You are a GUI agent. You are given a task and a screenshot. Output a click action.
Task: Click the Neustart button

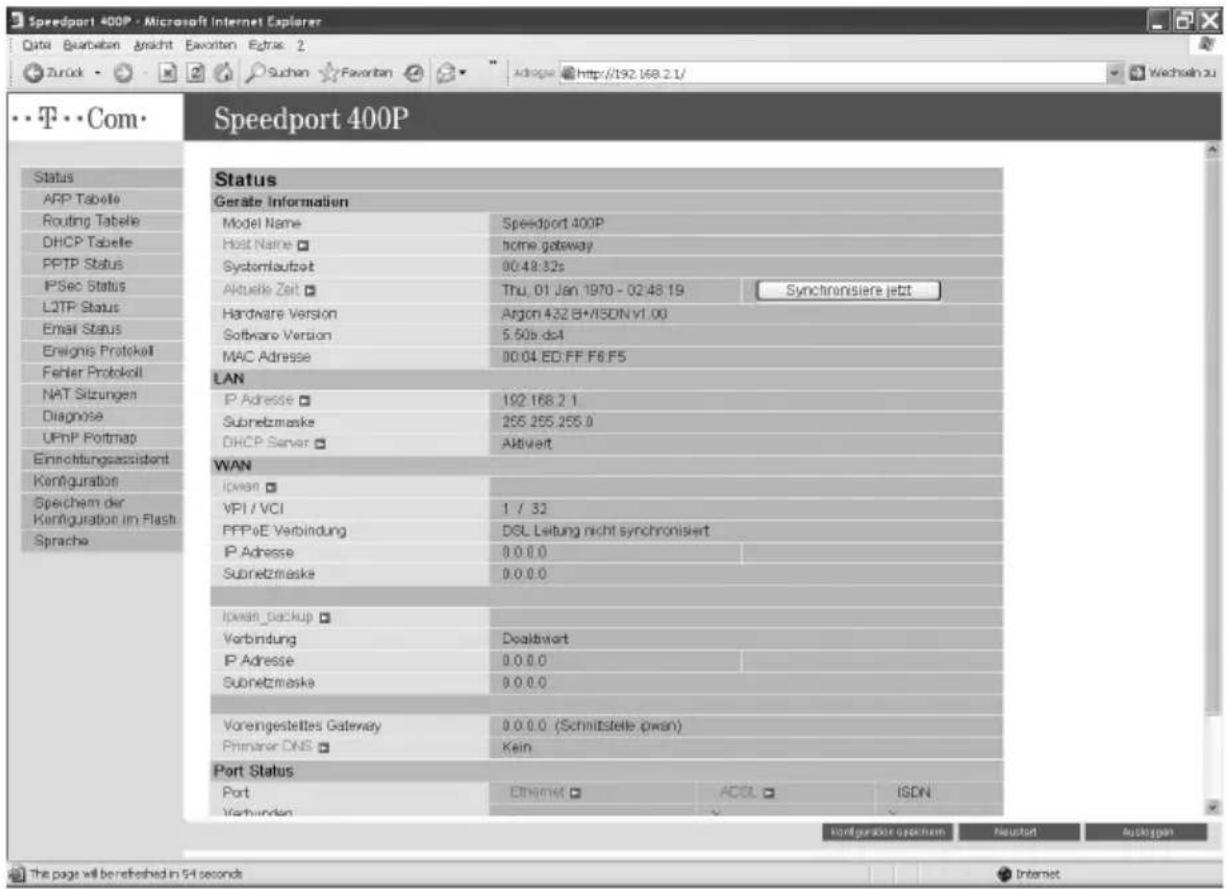pos(1018,831)
